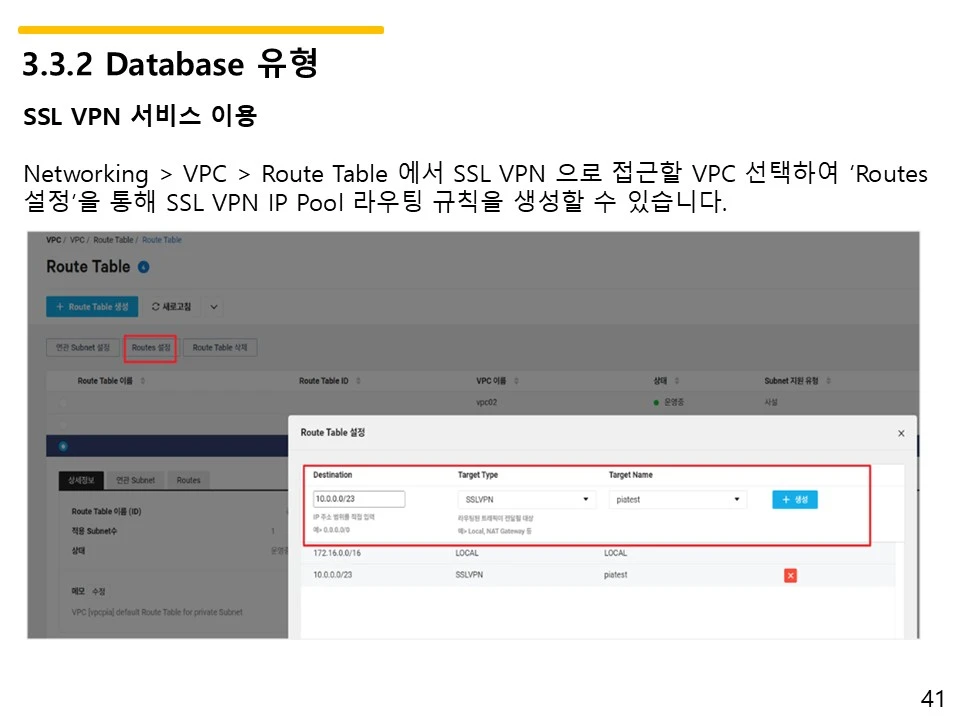This screenshot has width=960, height=720.
Task: Sort by Subnet 지원 유형 column
Action: pyautogui.click(x=828, y=381)
